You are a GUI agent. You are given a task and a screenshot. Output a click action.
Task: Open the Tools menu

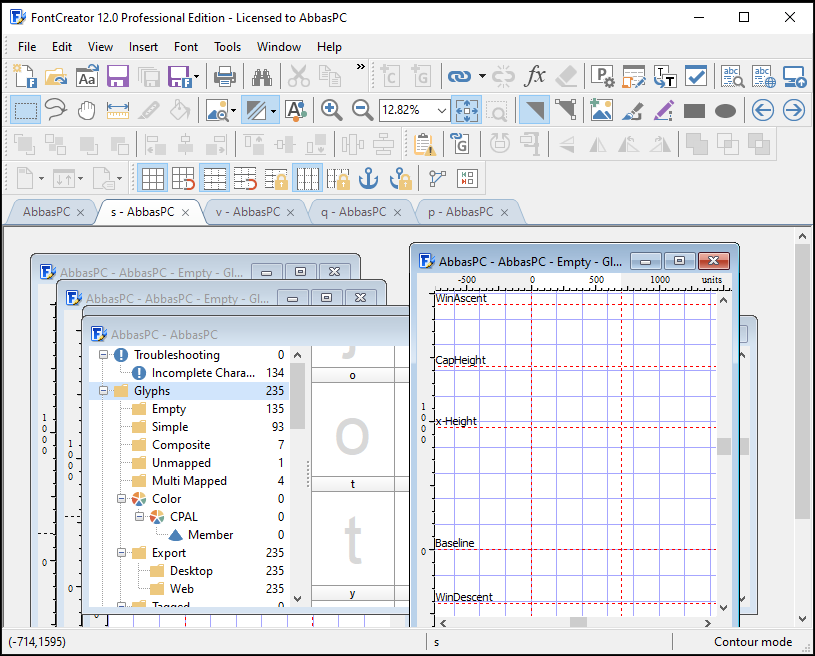[227, 47]
